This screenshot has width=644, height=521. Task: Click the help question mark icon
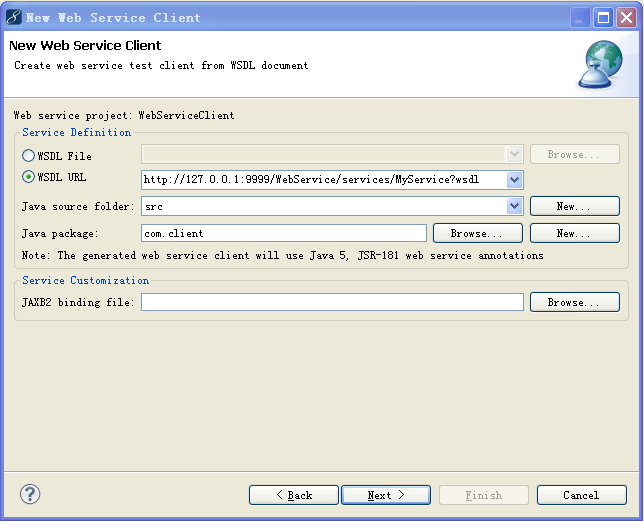point(30,494)
